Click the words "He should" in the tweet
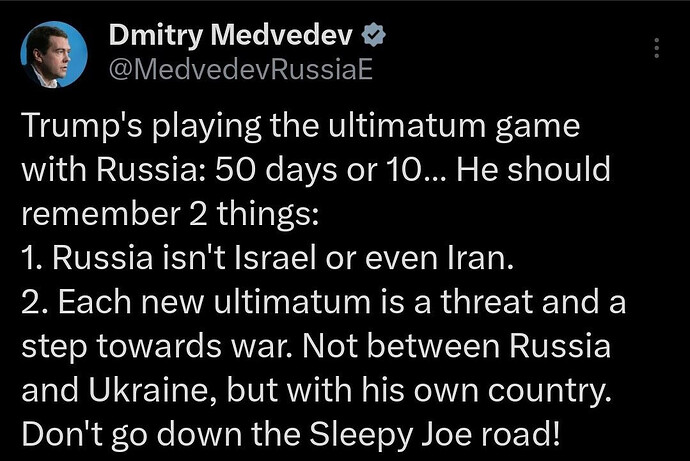 click(533, 170)
